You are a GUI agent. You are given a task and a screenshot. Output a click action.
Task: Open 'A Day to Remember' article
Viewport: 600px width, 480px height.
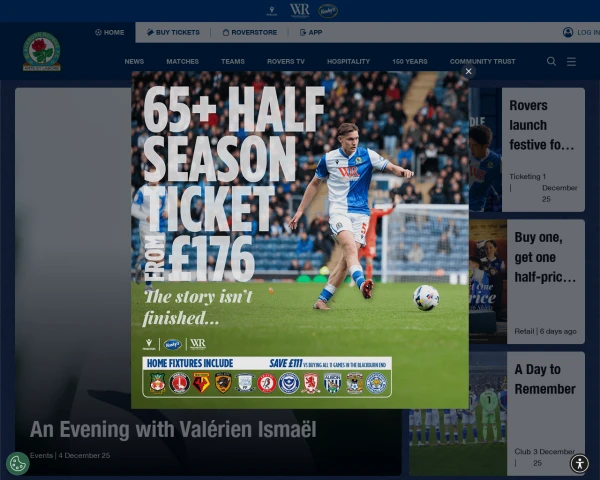tap(545, 379)
